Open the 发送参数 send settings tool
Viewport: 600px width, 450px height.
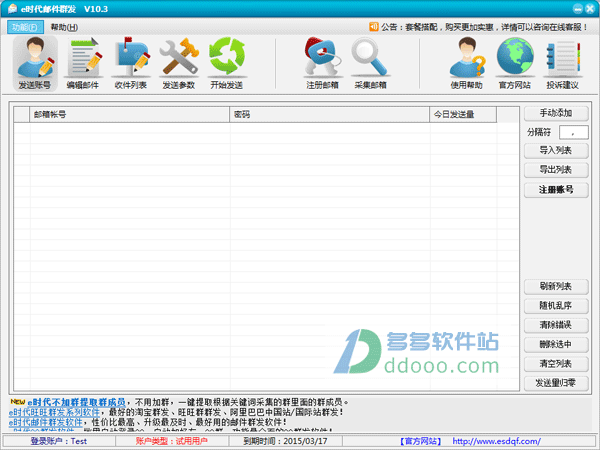pos(179,64)
